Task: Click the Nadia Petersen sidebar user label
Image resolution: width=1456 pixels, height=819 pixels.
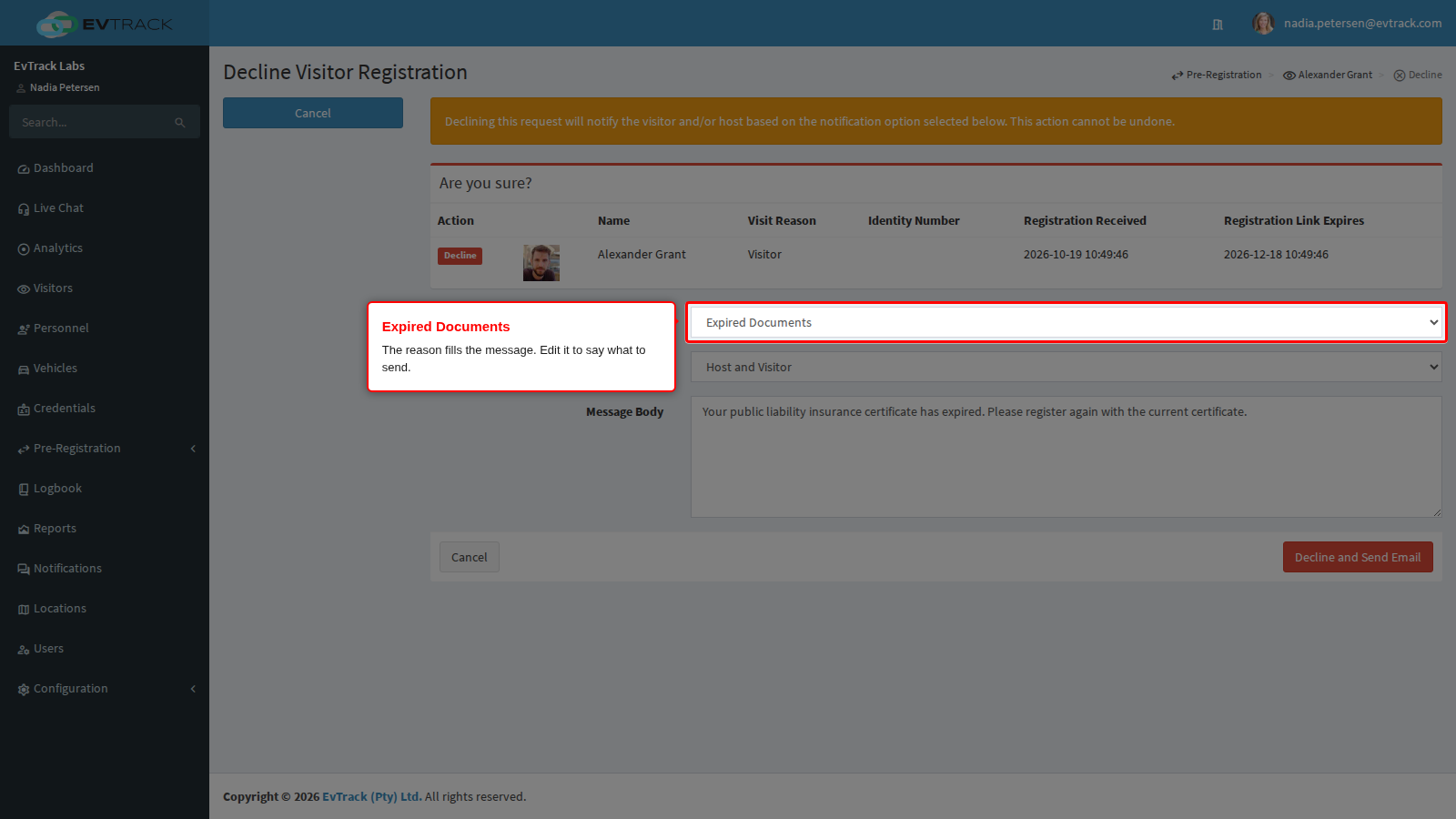Action: coord(65,87)
